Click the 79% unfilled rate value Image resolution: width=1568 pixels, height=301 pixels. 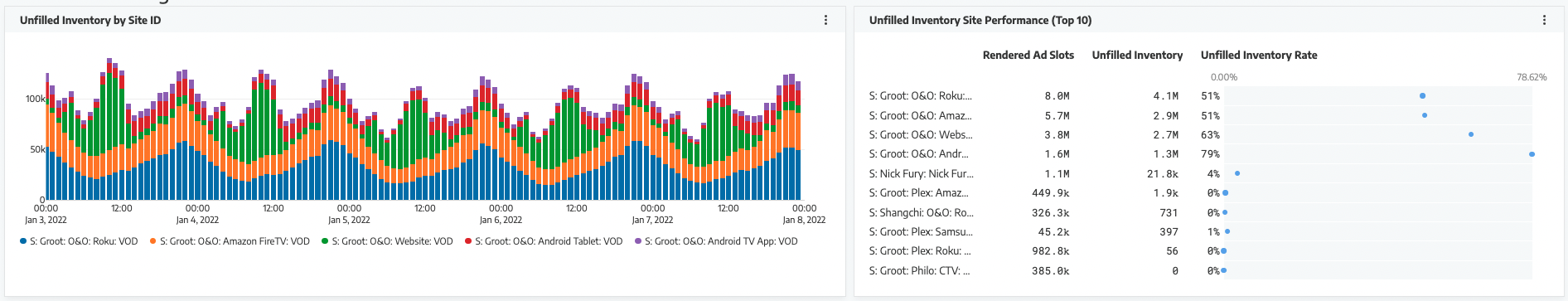(x=1211, y=154)
